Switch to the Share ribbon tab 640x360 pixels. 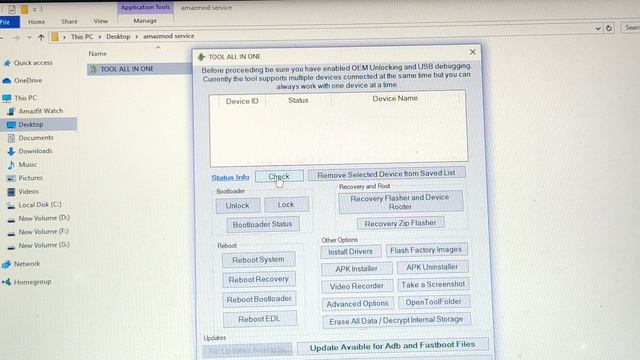coord(69,21)
